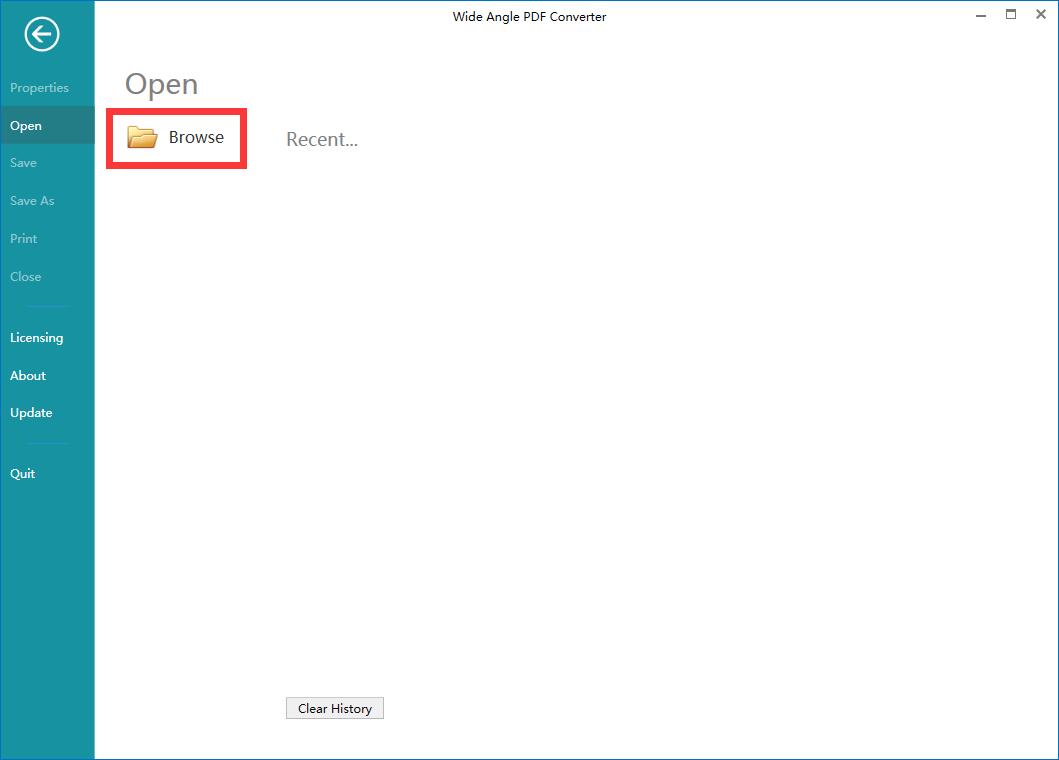Open the Properties menu item
This screenshot has height=760, width=1059.
39,88
